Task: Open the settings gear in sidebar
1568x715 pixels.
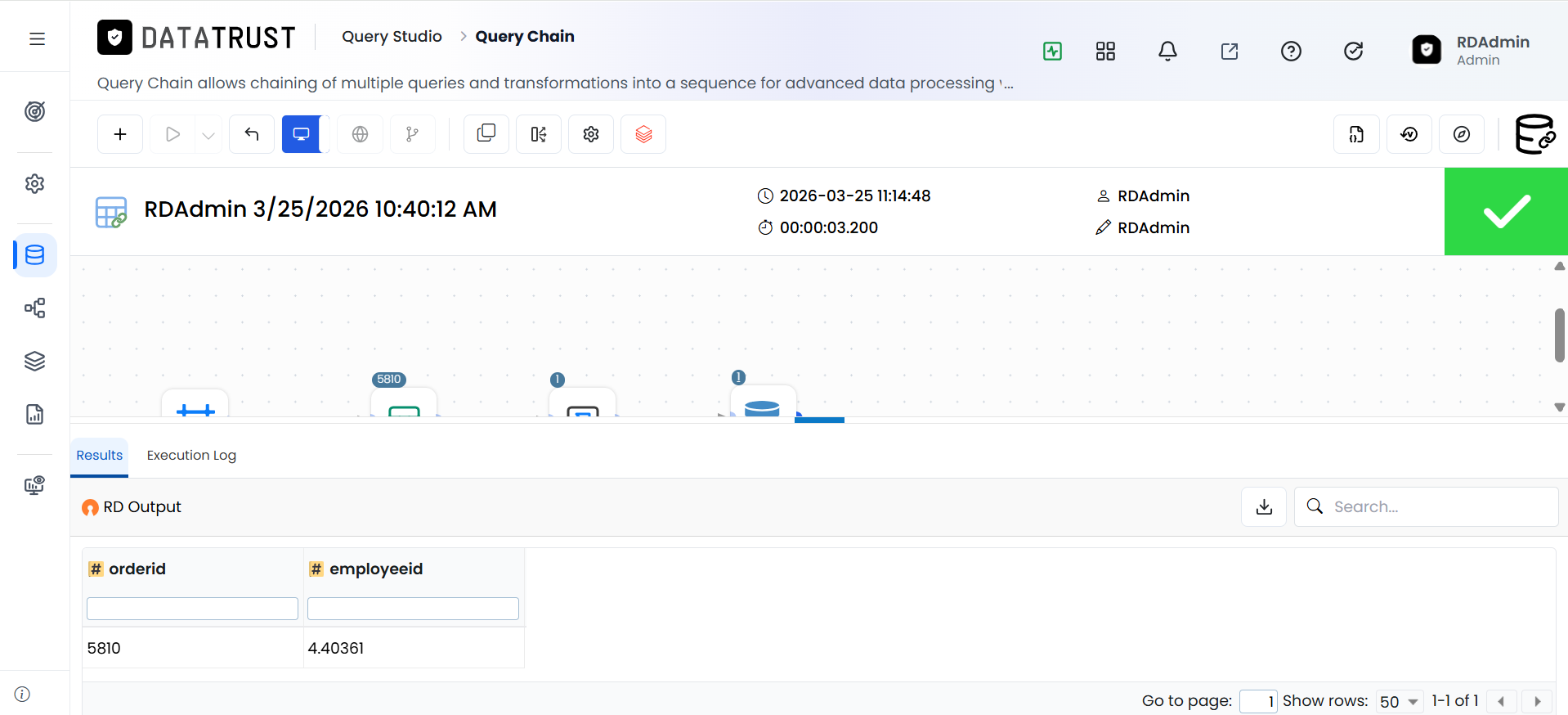Action: pyautogui.click(x=34, y=183)
